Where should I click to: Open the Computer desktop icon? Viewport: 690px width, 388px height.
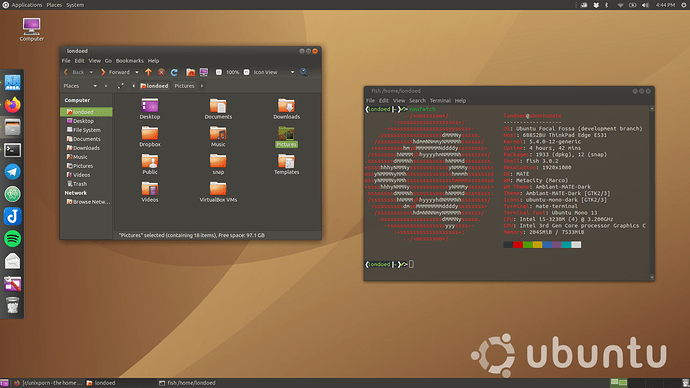point(31,29)
